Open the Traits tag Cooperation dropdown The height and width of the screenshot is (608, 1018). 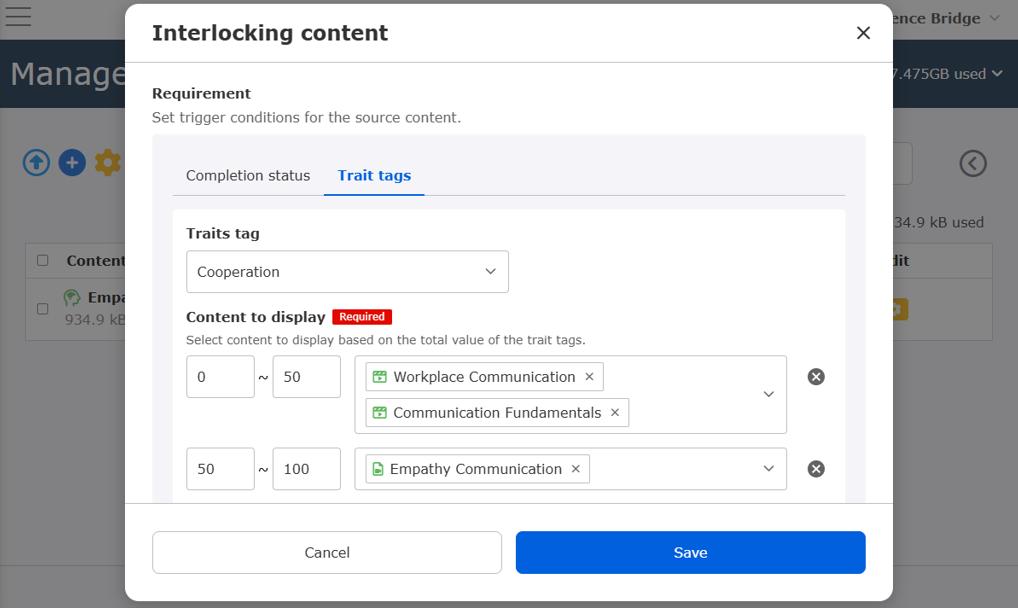[x=347, y=272]
